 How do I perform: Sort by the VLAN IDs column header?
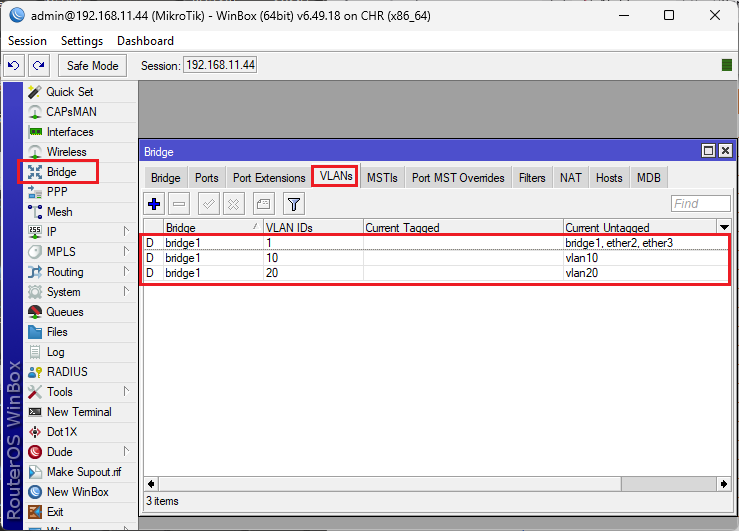coord(310,228)
